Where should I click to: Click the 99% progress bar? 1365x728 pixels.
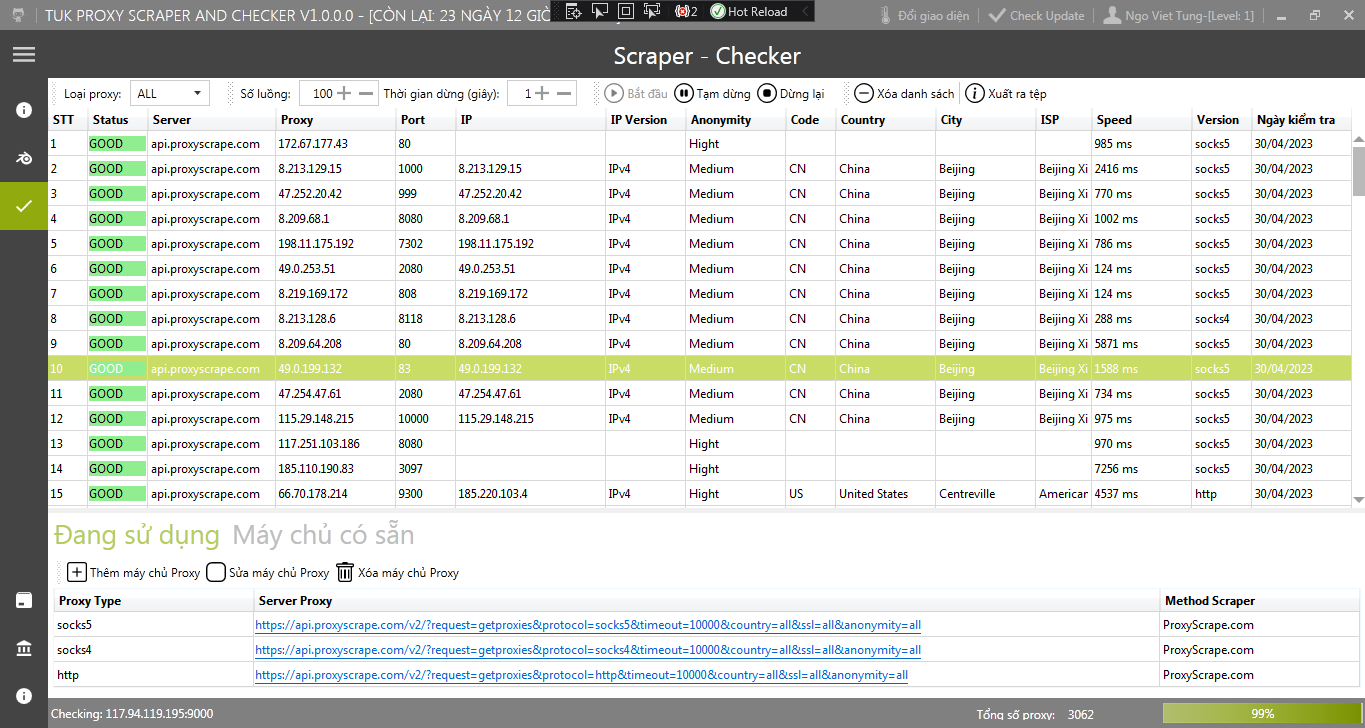pyautogui.click(x=1262, y=714)
